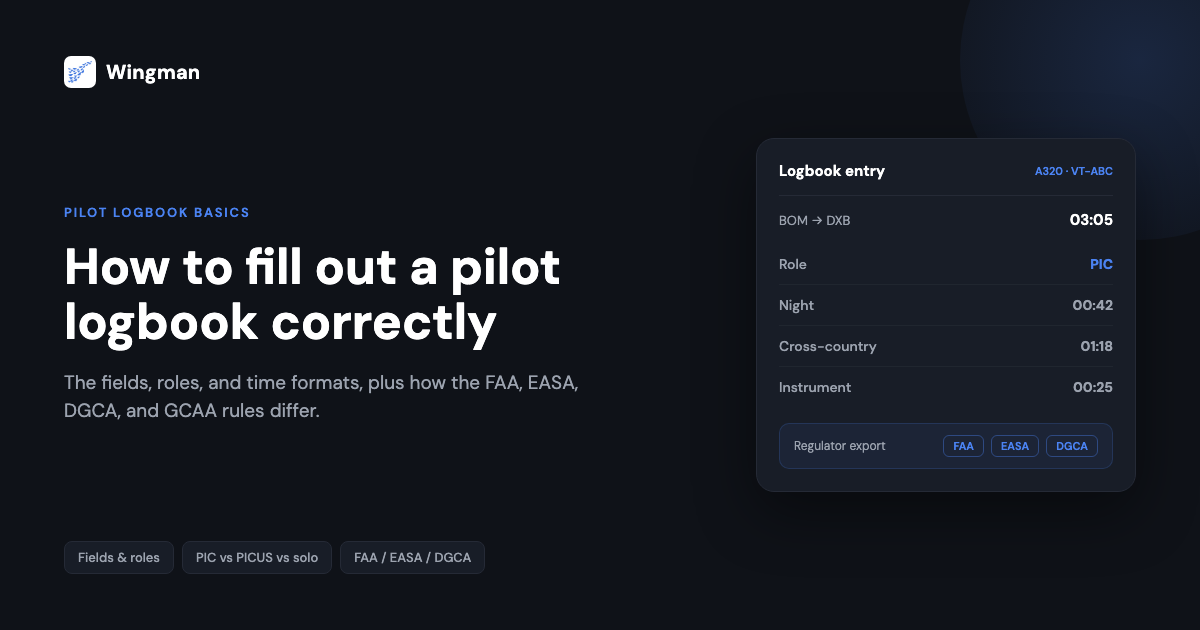Select the DGCA regulator export chip
Viewport: 1200px width, 630px height.
1073,446
